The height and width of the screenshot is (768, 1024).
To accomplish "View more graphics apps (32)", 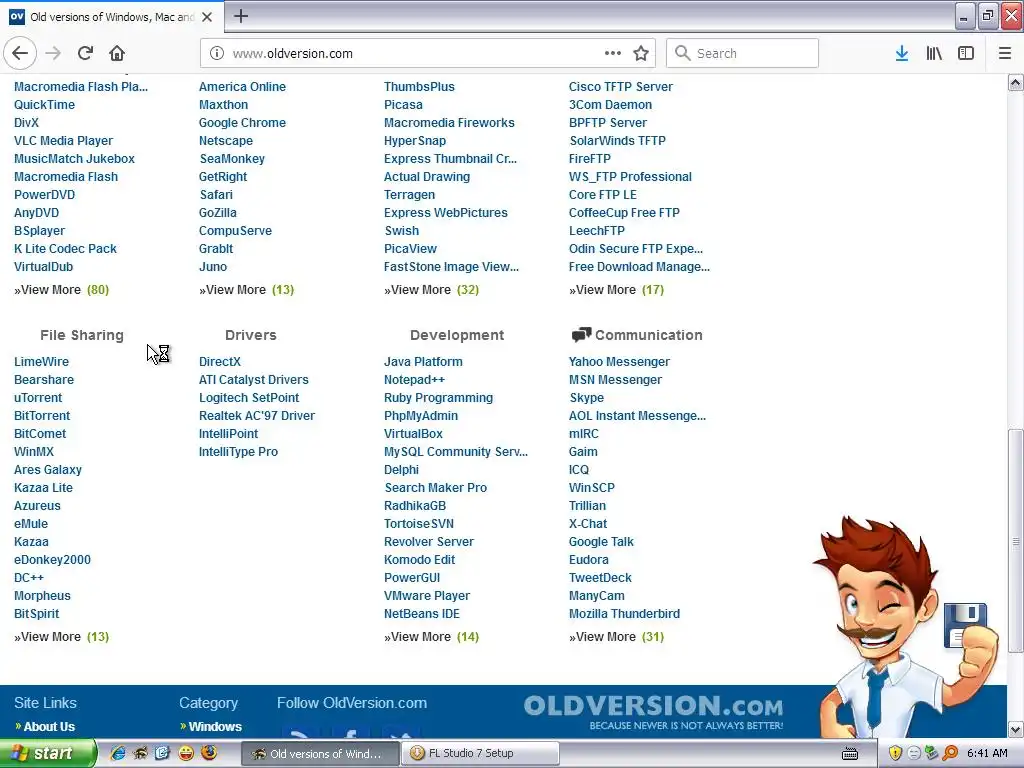I will pyautogui.click(x=432, y=289).
